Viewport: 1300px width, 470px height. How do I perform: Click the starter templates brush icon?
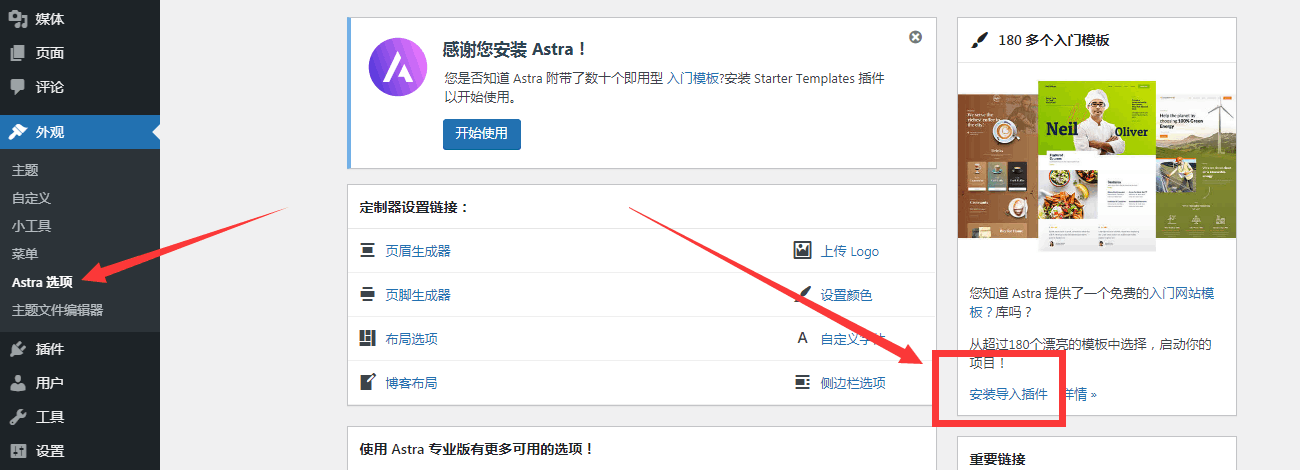point(980,40)
